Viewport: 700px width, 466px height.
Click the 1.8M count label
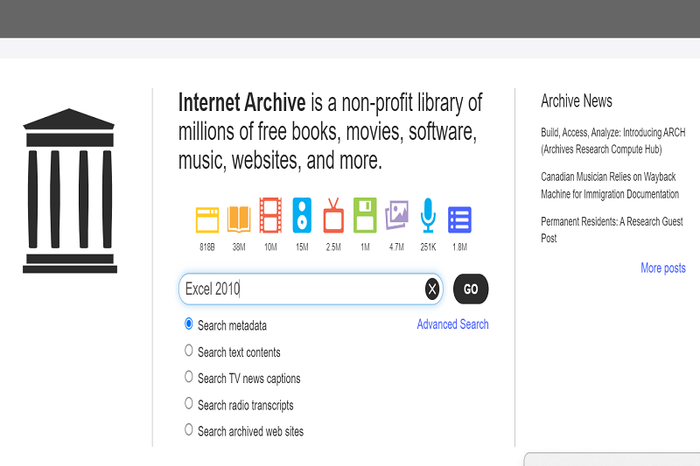click(x=459, y=247)
